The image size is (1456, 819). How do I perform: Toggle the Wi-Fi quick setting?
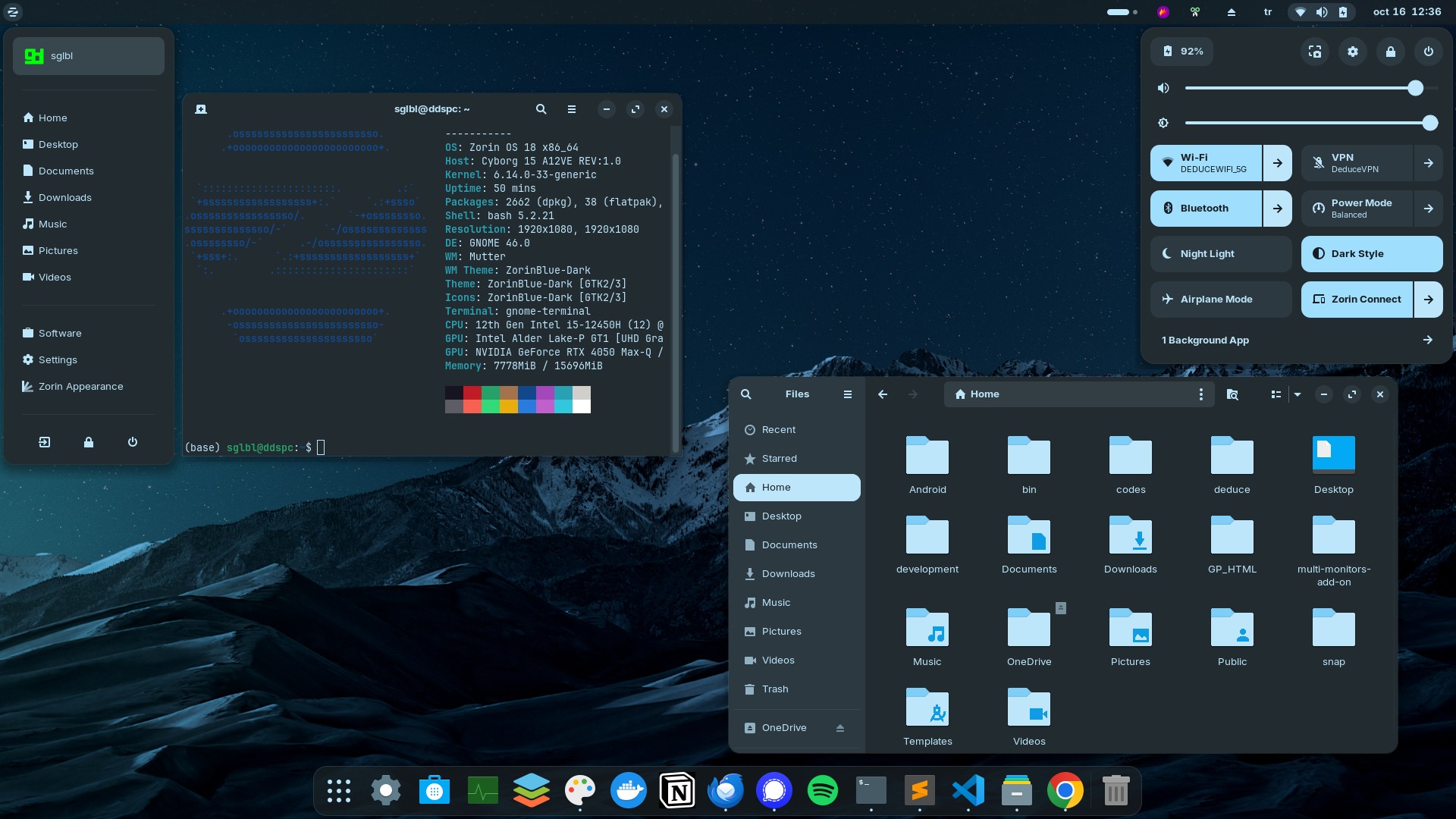(x=1206, y=163)
